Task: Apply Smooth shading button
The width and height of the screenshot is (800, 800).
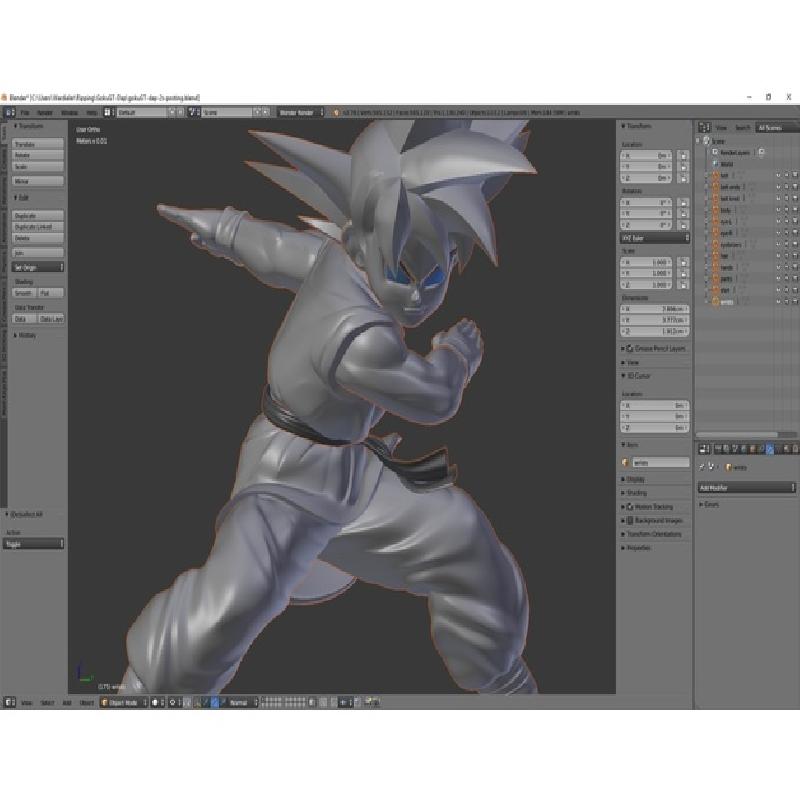Action: [24, 293]
